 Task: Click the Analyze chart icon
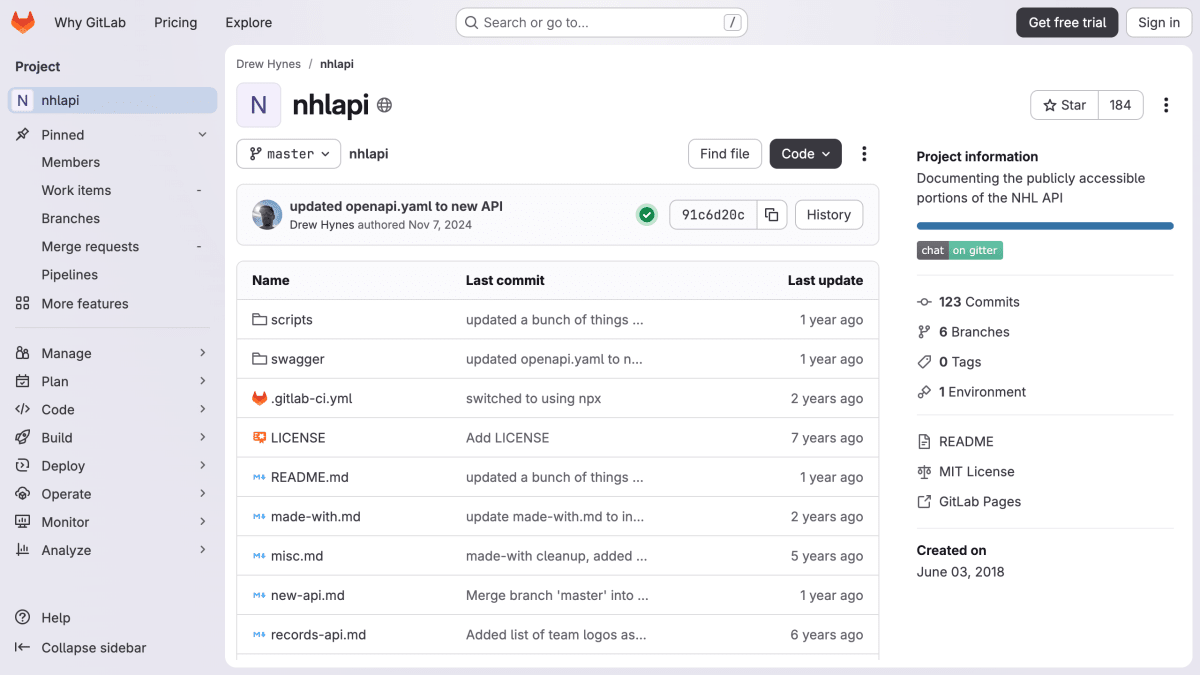[x=22, y=550]
